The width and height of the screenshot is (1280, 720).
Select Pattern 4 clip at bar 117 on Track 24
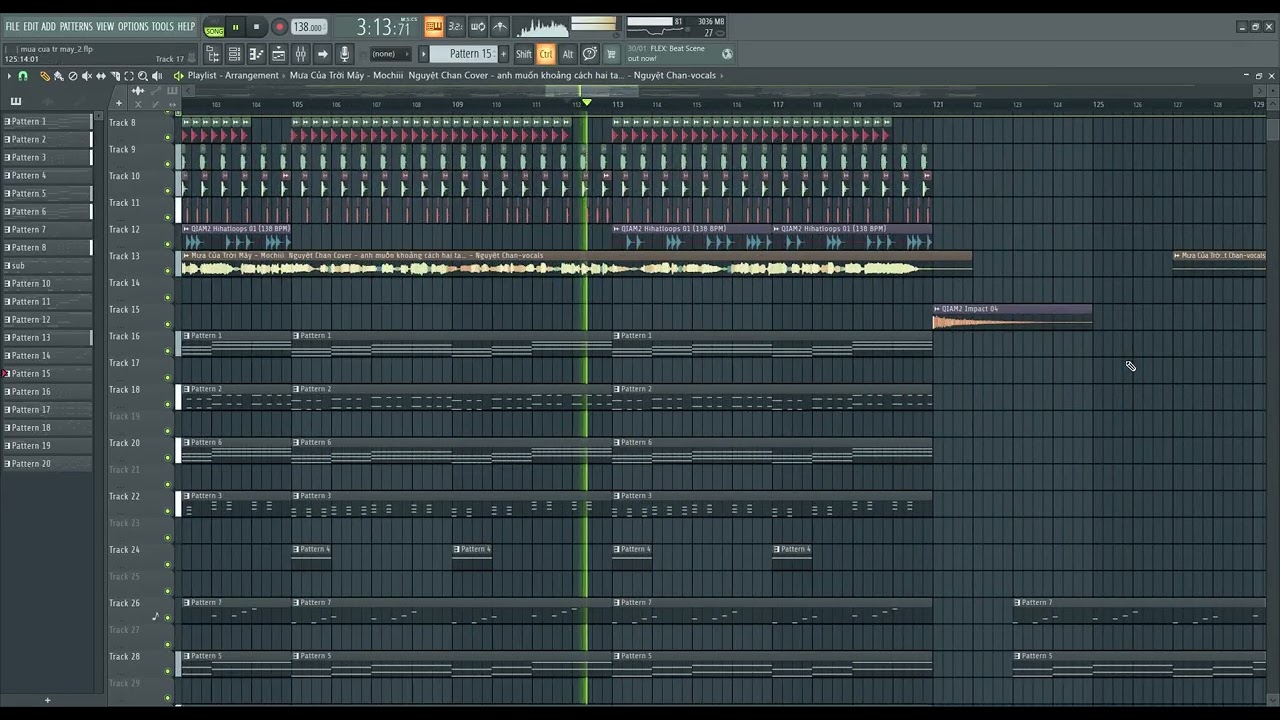click(792, 555)
